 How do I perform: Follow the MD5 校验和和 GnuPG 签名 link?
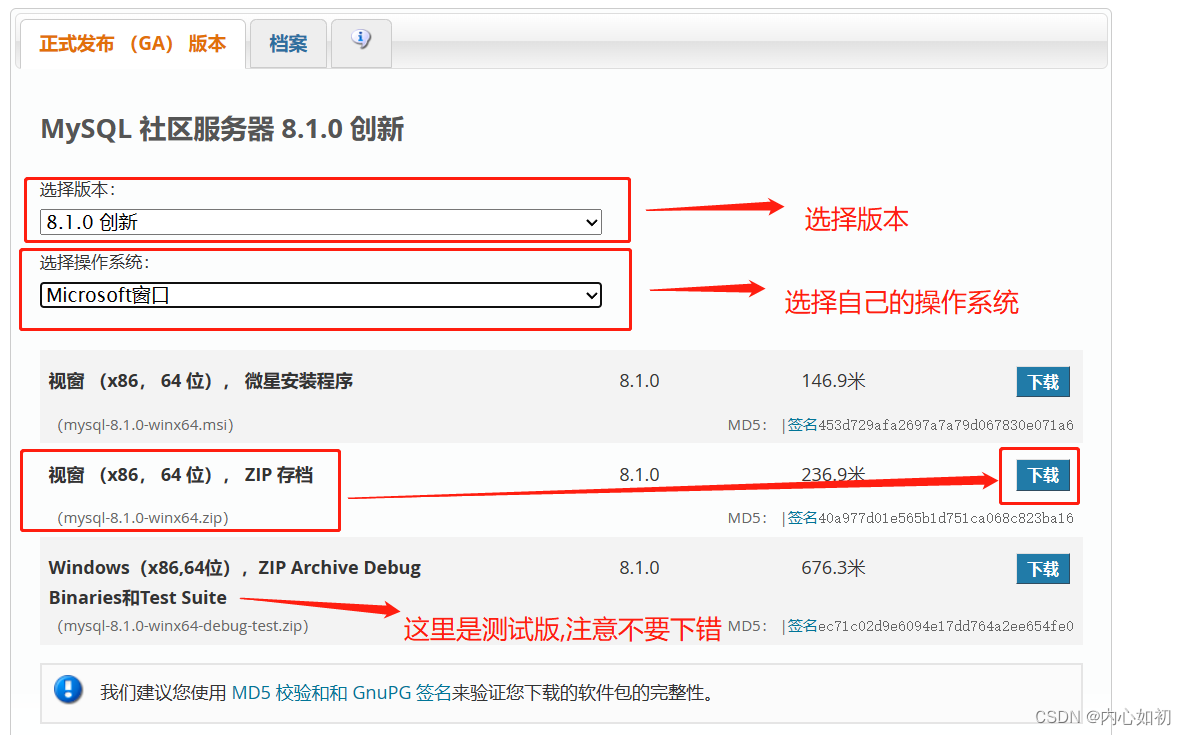(341, 693)
